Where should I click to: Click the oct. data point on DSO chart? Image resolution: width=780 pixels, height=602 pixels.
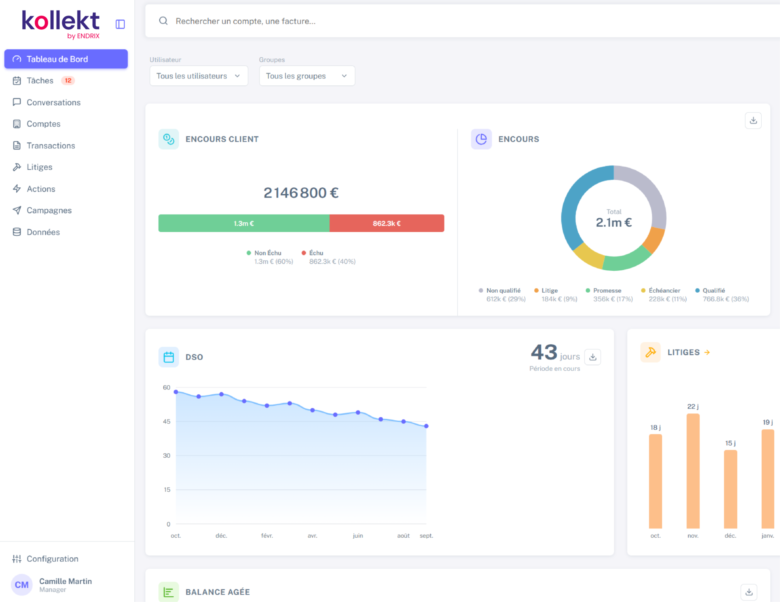click(x=176, y=392)
